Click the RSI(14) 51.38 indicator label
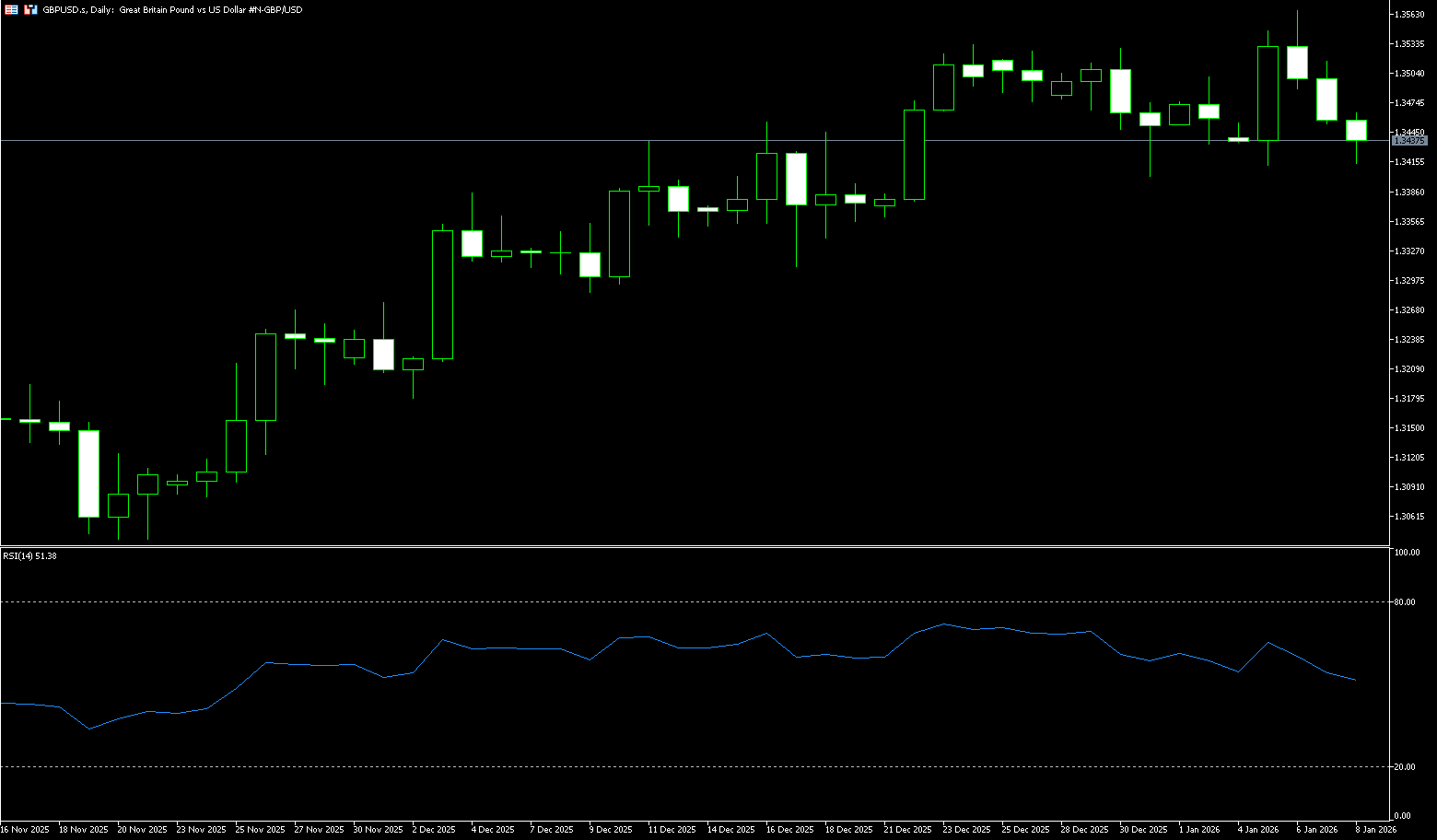This screenshot has width=1437, height=840. (29, 556)
